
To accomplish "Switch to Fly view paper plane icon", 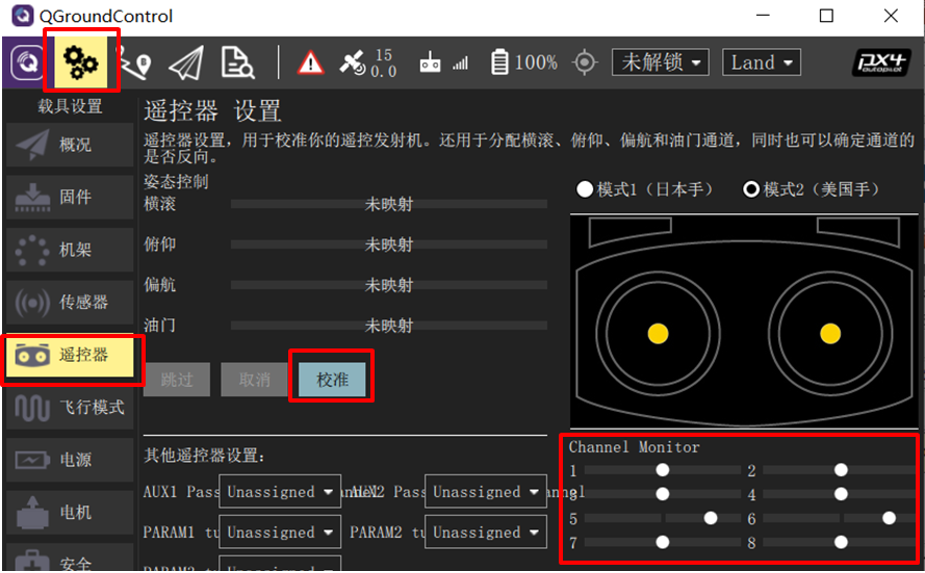I will pos(185,63).
